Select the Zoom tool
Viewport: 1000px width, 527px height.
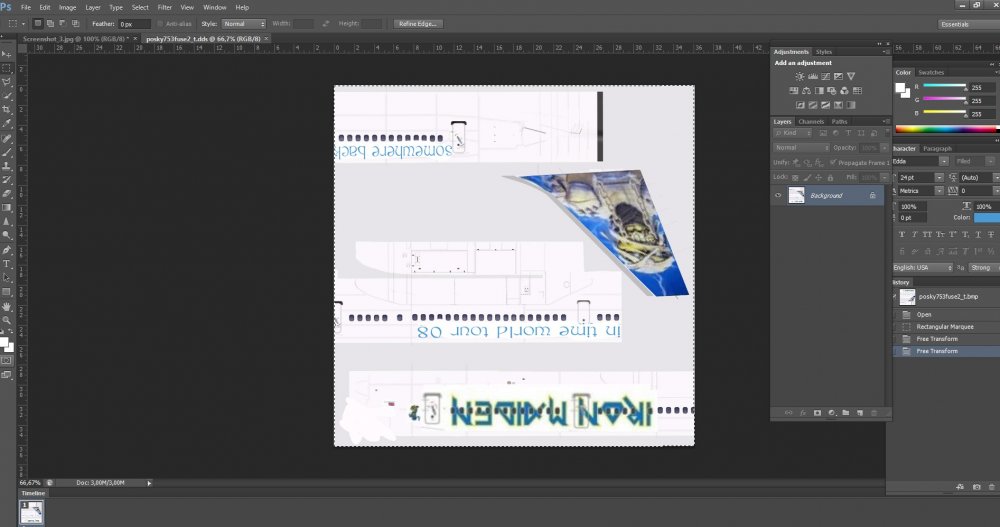(7, 320)
